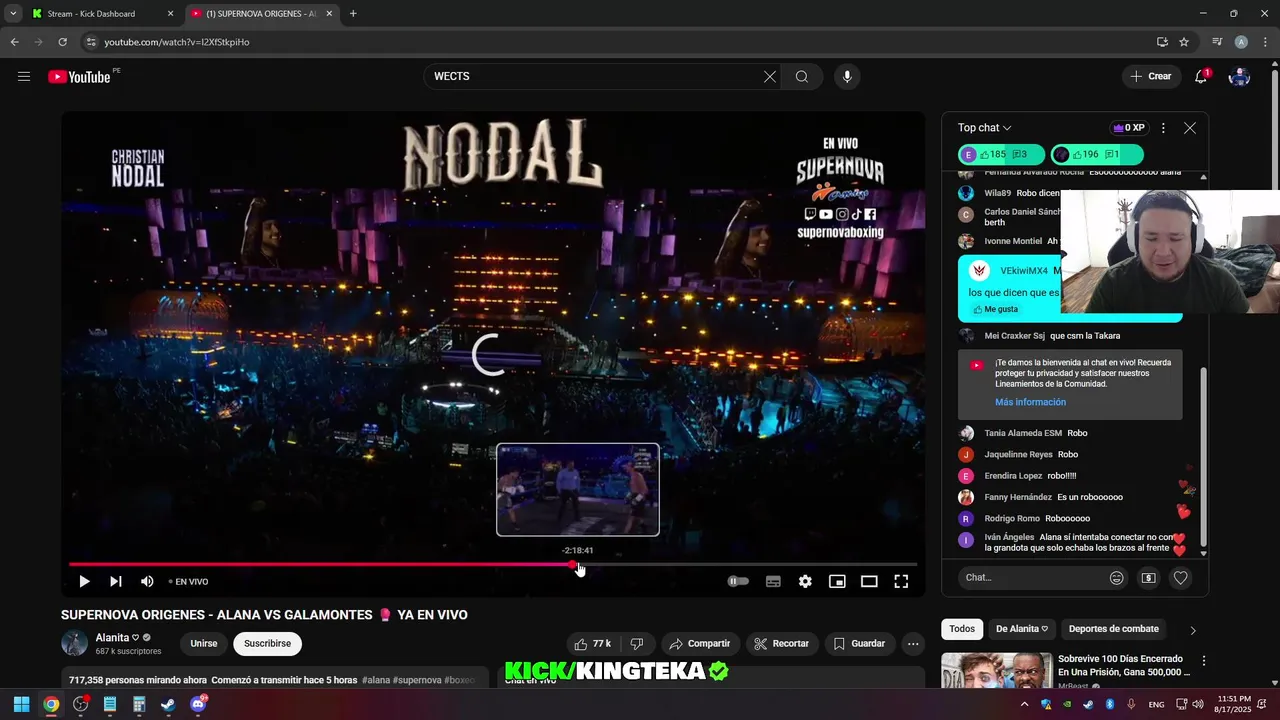This screenshot has width=1280, height=720.
Task: Open the Sobrevive 100 Días Encerrado video thumbnail
Action: click(x=996, y=671)
